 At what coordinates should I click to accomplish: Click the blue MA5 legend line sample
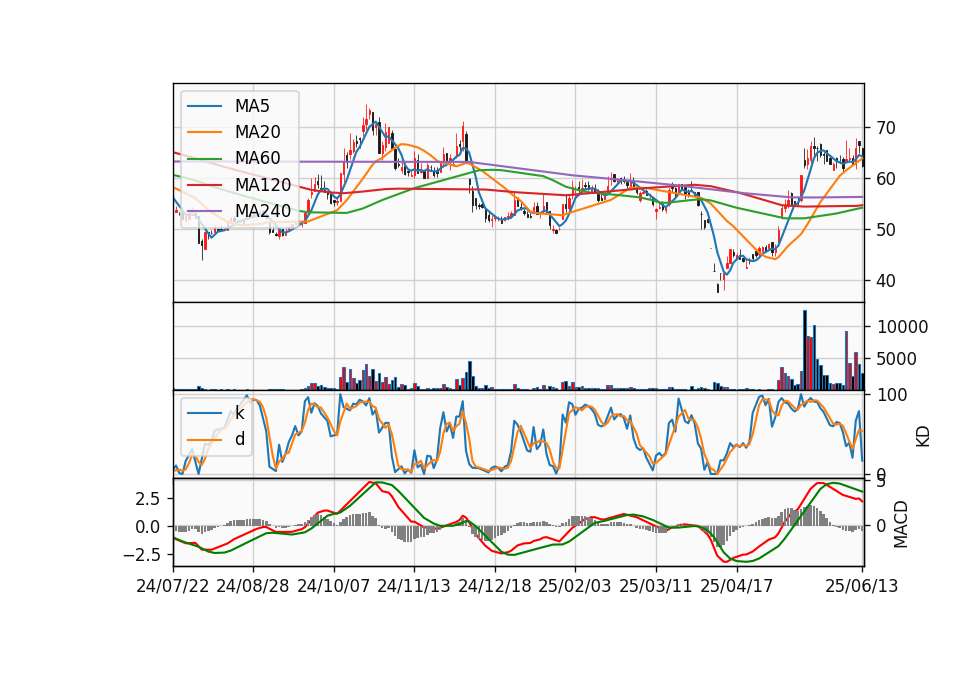(204, 107)
